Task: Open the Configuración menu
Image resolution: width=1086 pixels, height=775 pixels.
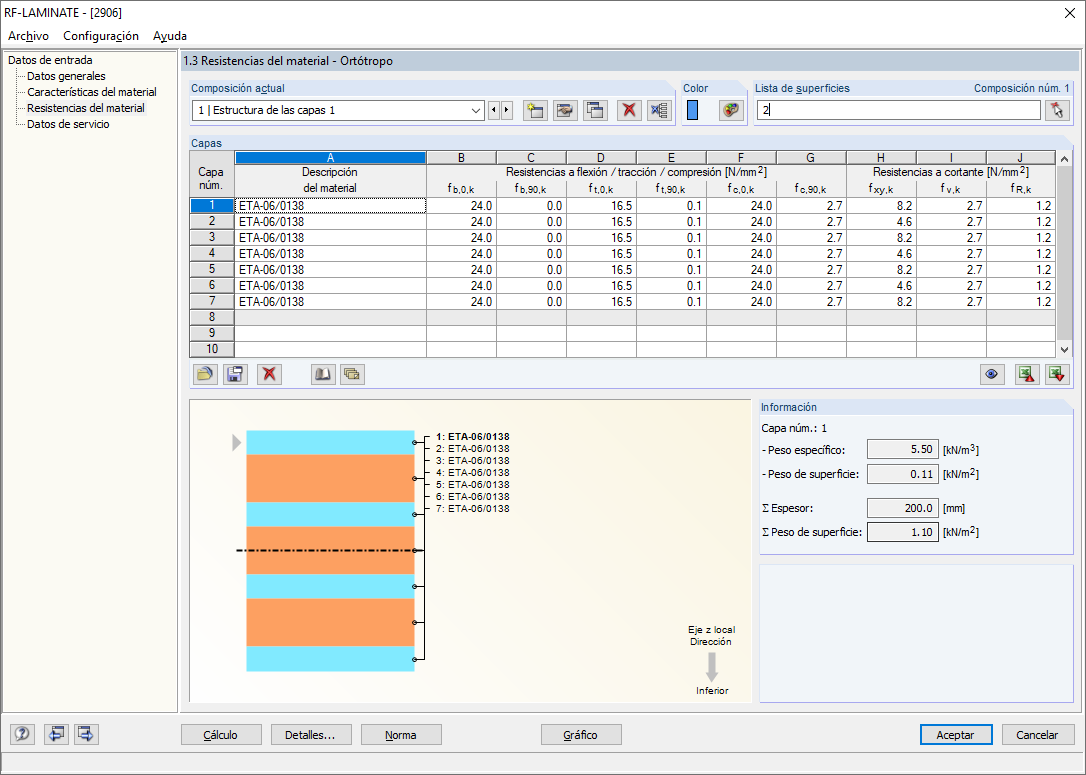Action: point(101,36)
